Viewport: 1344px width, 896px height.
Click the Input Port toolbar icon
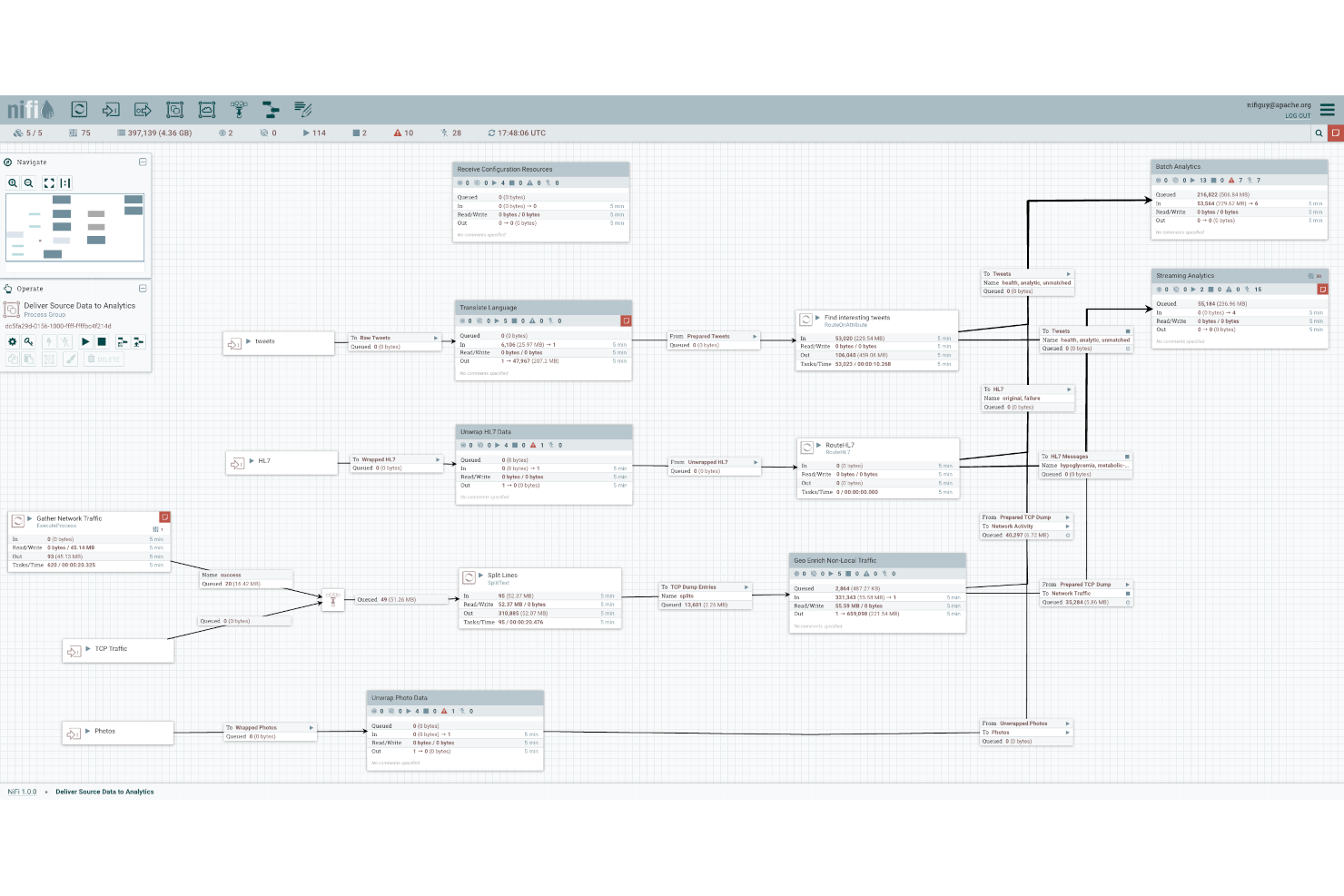pyautogui.click(x=111, y=109)
